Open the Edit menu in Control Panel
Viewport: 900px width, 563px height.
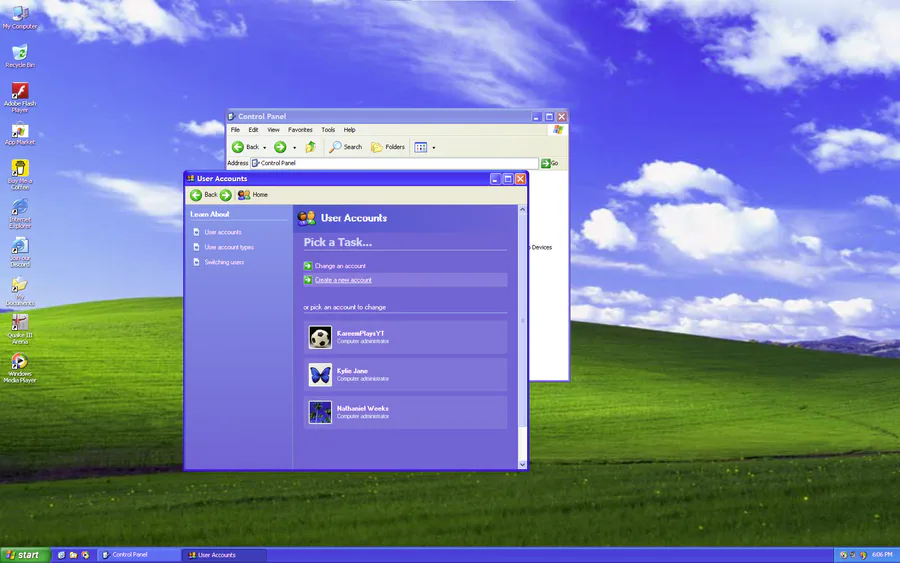(253, 130)
